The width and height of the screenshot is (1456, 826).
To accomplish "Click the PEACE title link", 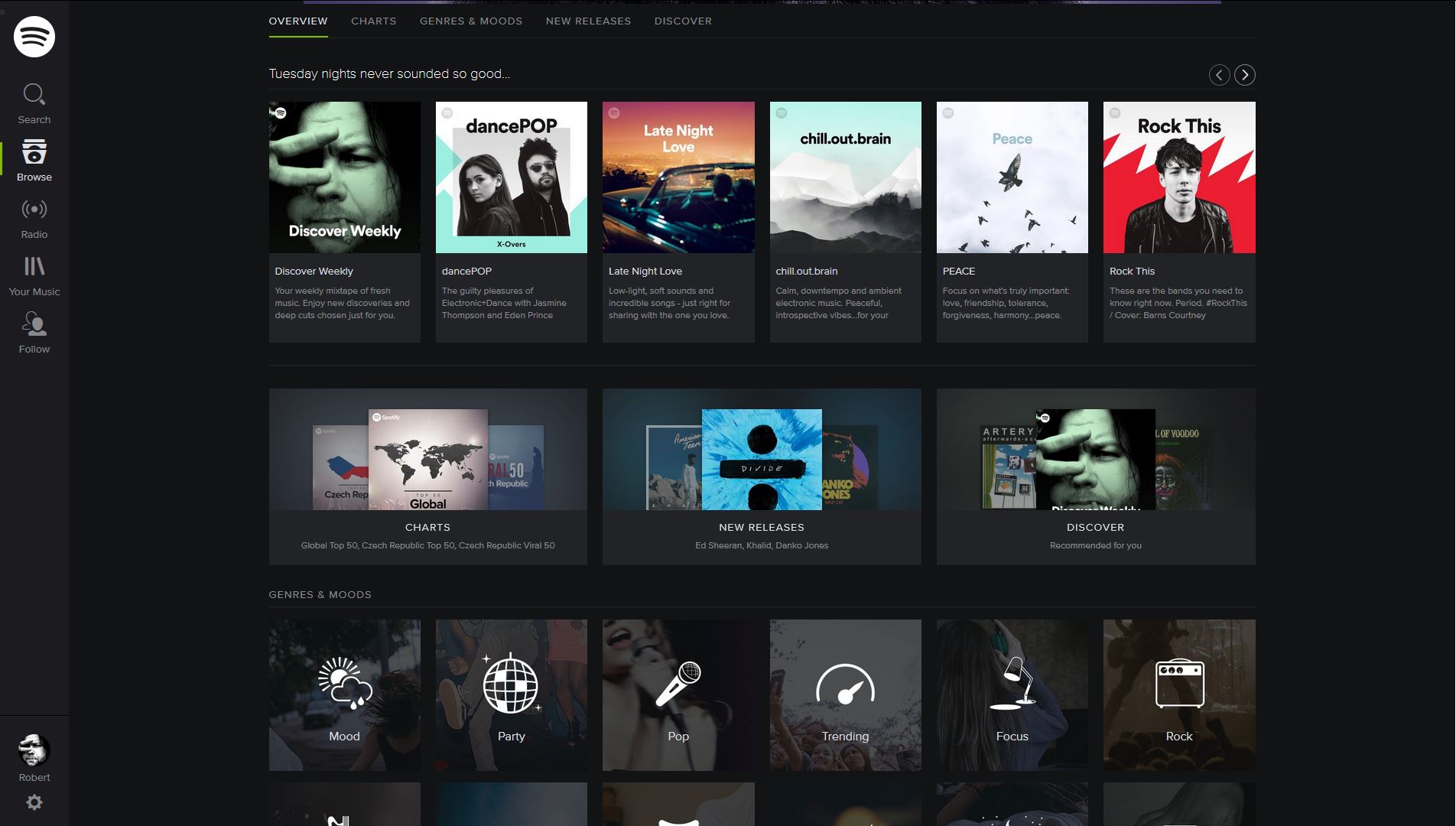I will 959,271.
